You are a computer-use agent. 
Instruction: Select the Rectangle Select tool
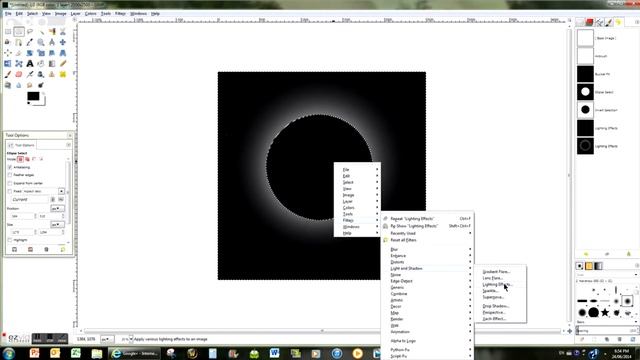8,31
